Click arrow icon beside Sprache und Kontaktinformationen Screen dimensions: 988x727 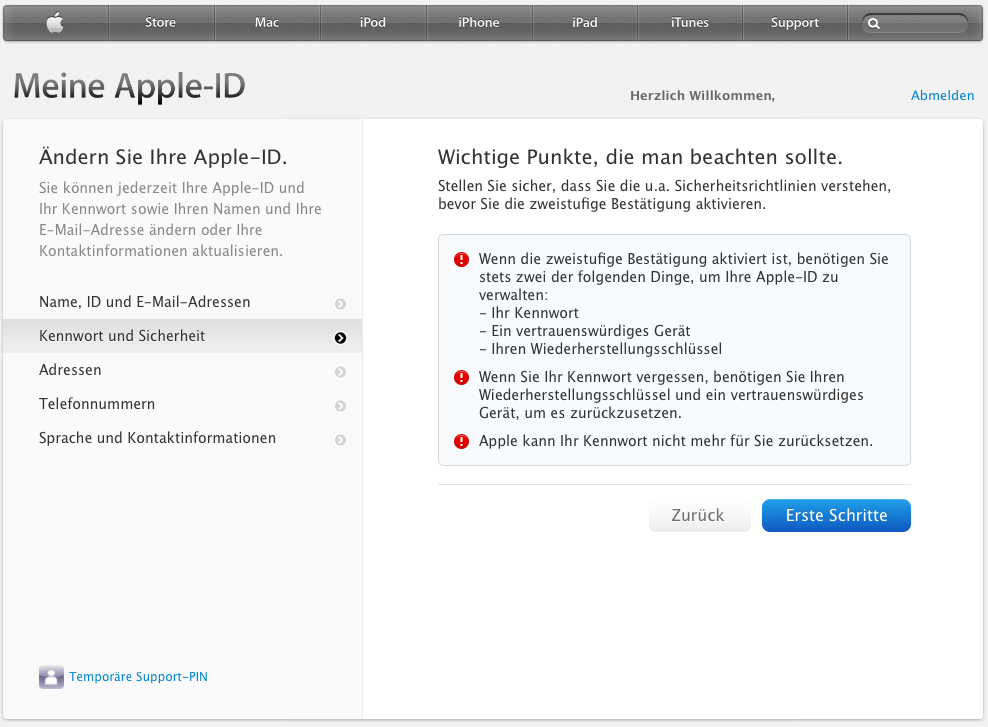tap(340, 440)
